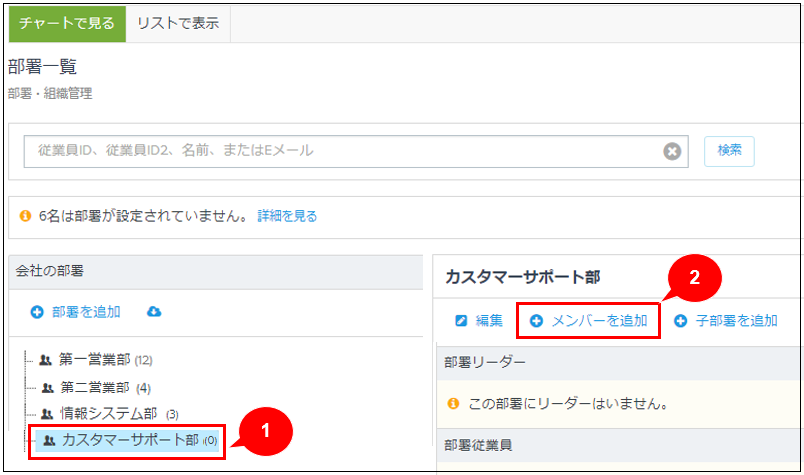The height and width of the screenshot is (475, 804).
Task: Select 第二営業部 in the department tree
Action: click(95, 387)
